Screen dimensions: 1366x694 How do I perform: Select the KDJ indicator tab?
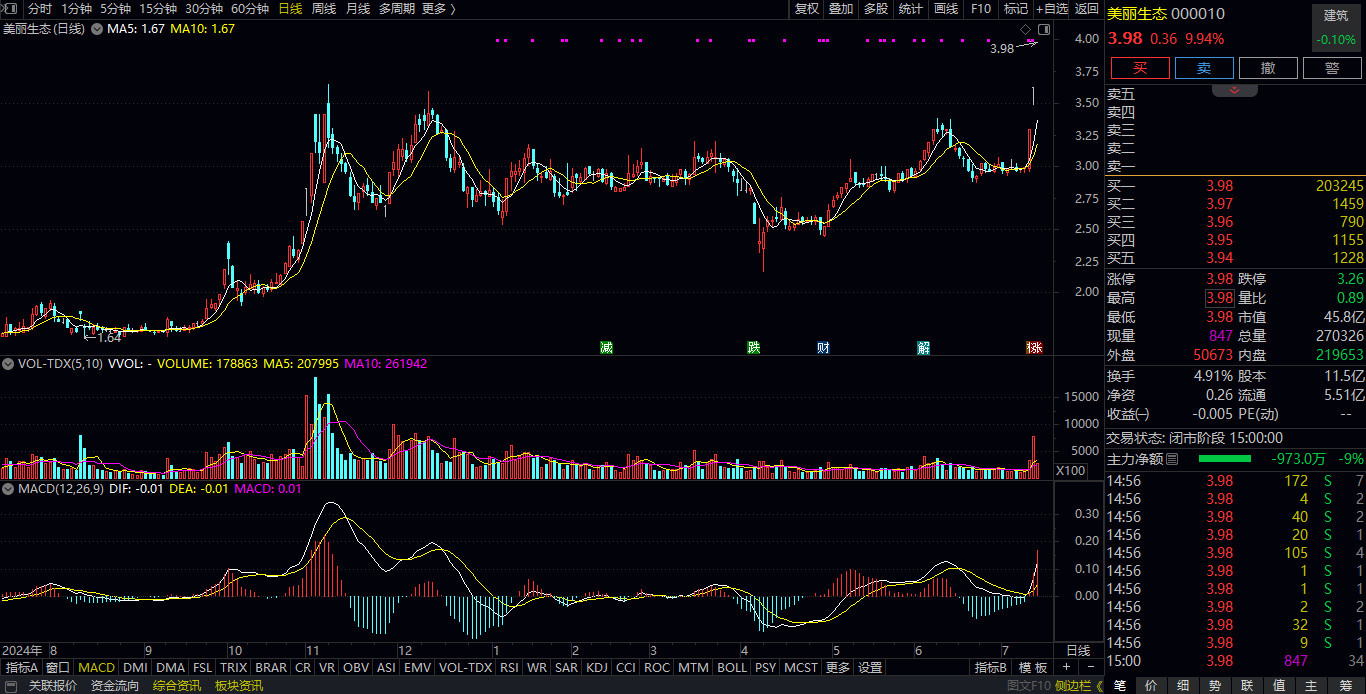[x=596, y=667]
